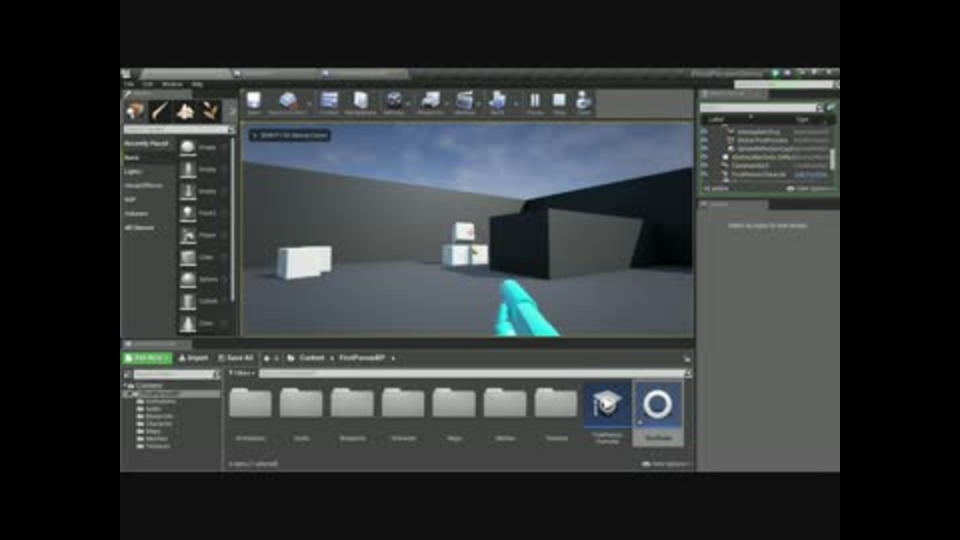This screenshot has height=540, width=960.
Task: Click the Save toolbar icon
Action: click(x=254, y=100)
